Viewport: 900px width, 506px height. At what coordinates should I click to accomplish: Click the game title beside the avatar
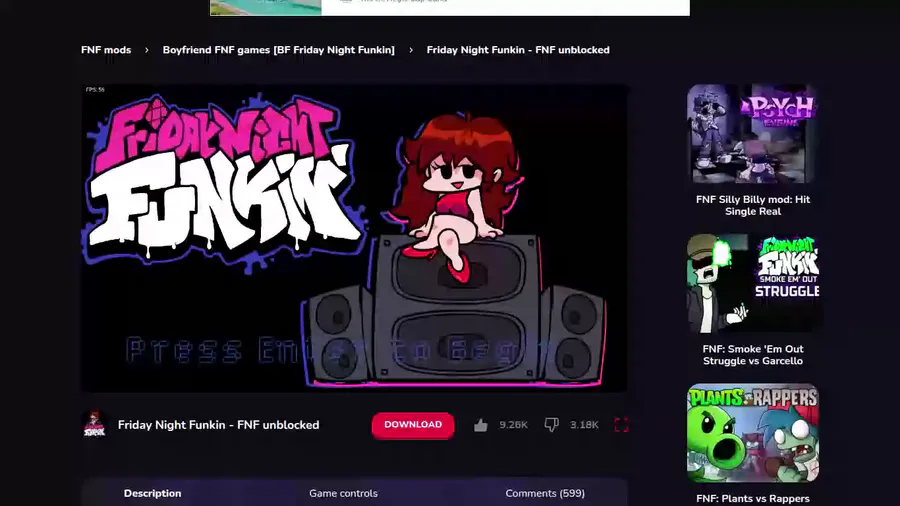point(219,425)
